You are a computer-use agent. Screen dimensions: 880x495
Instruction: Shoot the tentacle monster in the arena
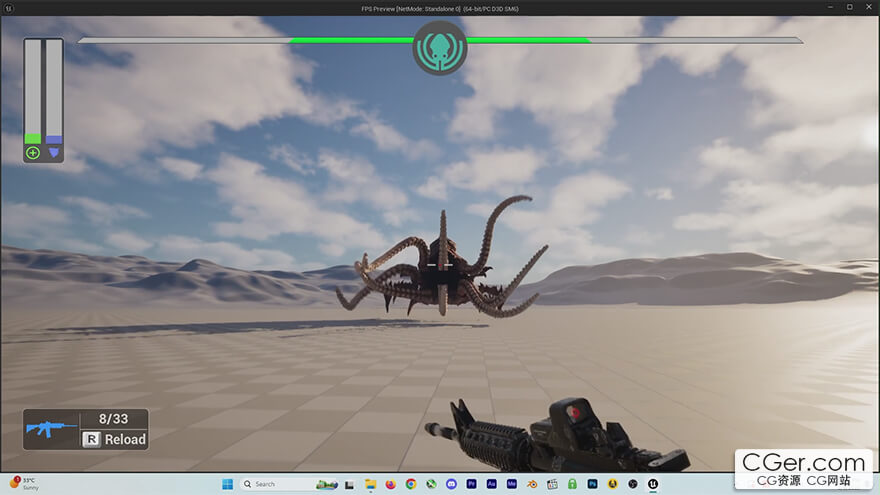coord(440,270)
